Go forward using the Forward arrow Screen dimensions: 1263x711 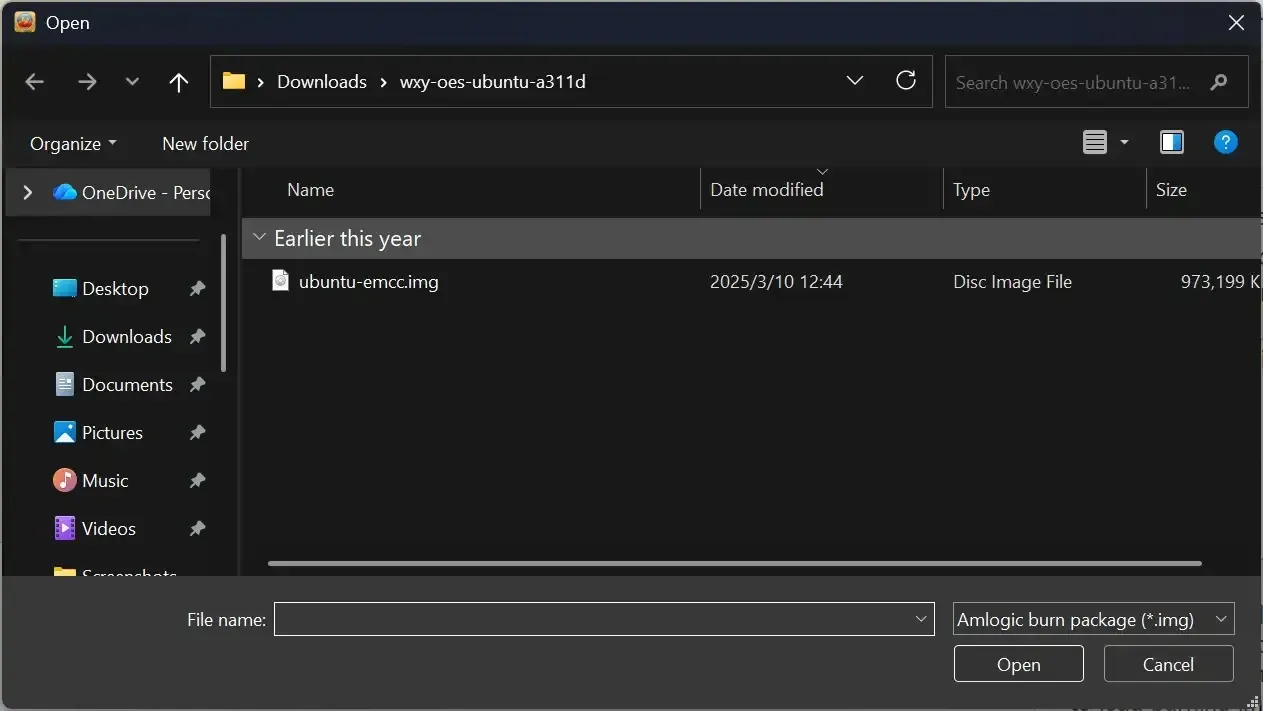click(87, 82)
